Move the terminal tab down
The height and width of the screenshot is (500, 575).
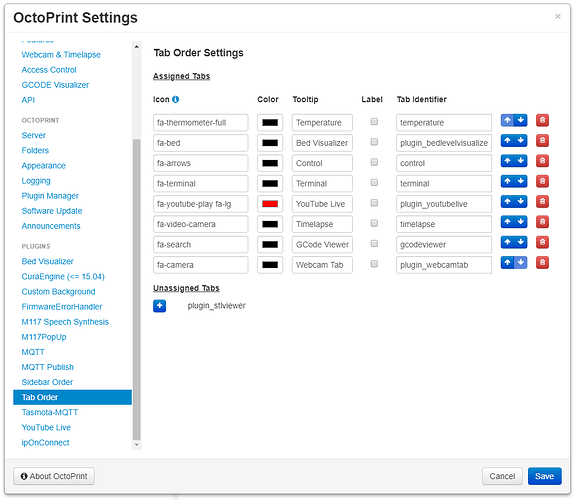(520, 181)
